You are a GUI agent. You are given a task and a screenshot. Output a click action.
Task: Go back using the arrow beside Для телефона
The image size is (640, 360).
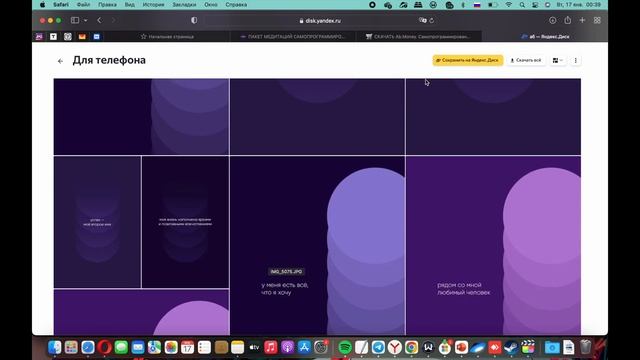(60, 61)
